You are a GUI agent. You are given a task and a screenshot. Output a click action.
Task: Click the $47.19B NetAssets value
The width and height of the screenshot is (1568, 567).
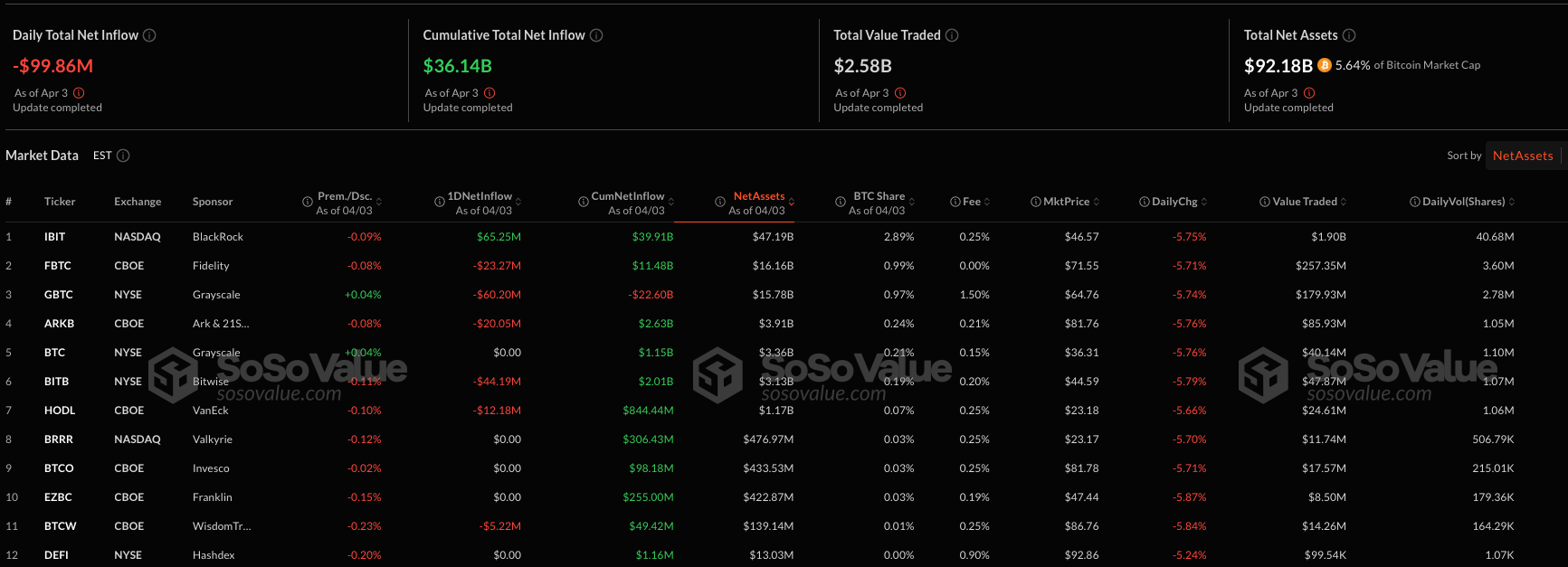pos(773,237)
